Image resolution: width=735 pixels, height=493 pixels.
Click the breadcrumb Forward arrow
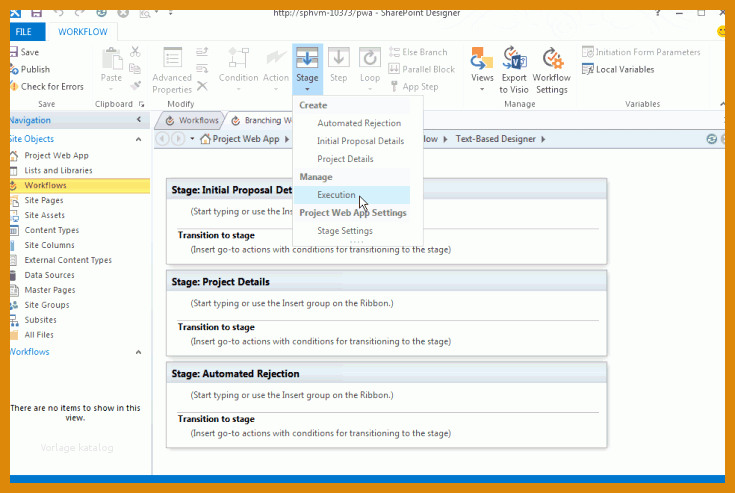point(178,139)
